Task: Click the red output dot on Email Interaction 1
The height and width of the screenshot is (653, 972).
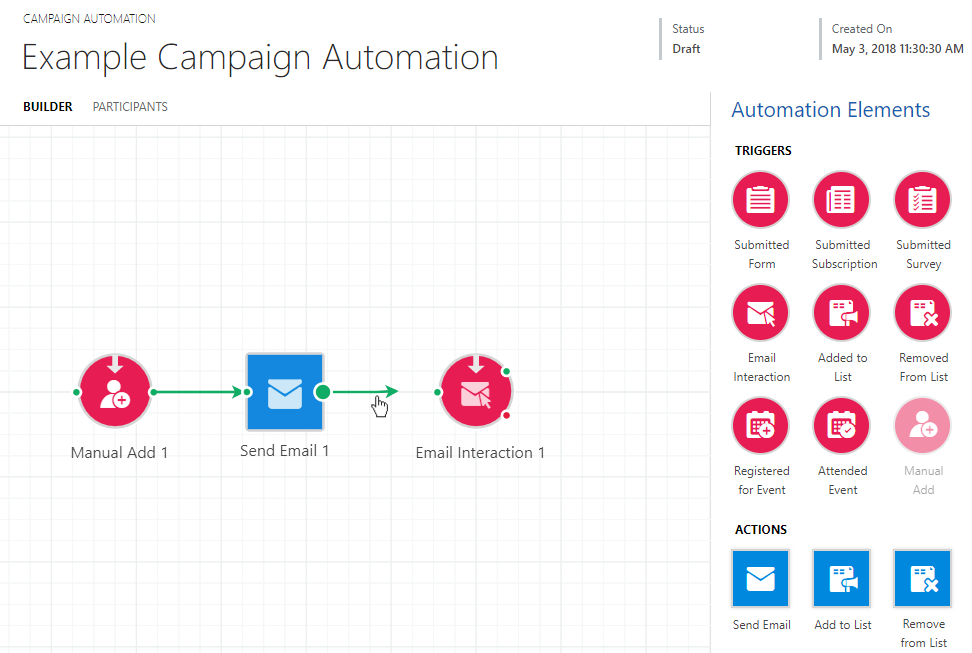Action: (506, 415)
